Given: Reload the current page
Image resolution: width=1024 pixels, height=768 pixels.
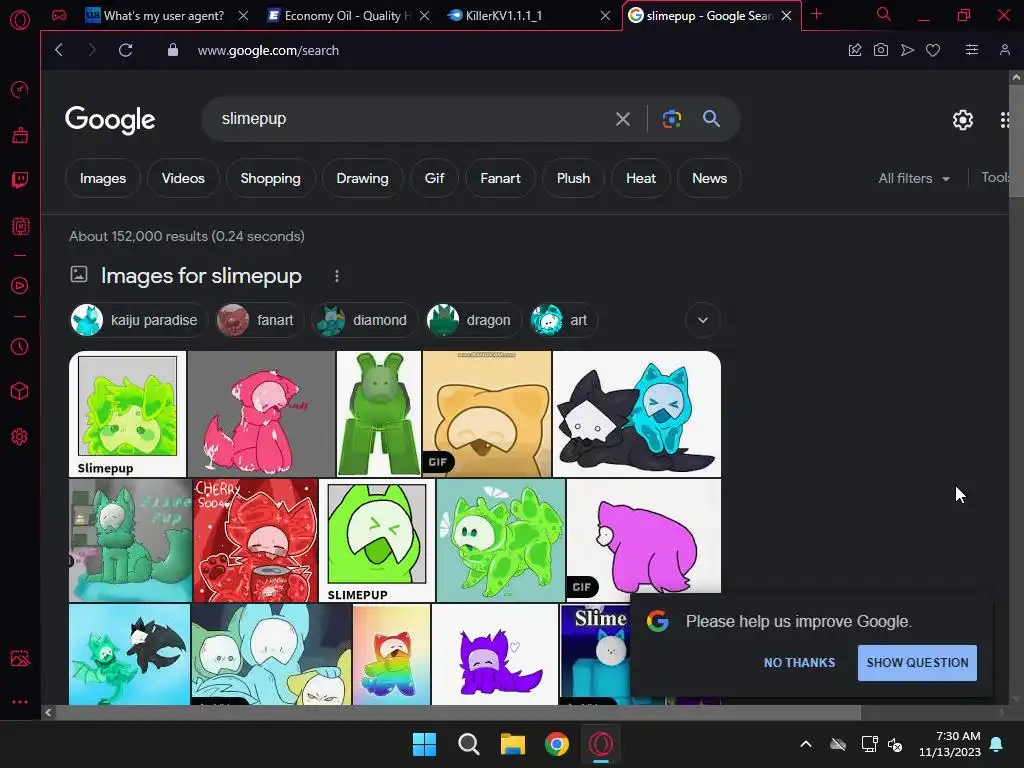Looking at the screenshot, I should 125,50.
